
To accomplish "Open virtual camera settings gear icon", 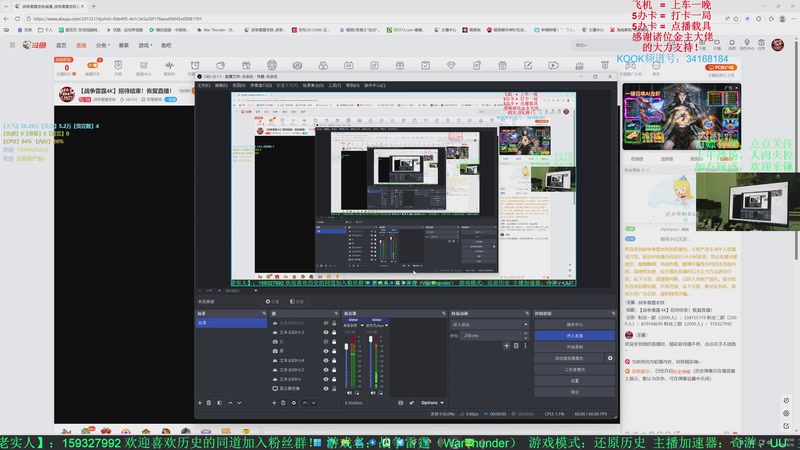I will pos(610,358).
